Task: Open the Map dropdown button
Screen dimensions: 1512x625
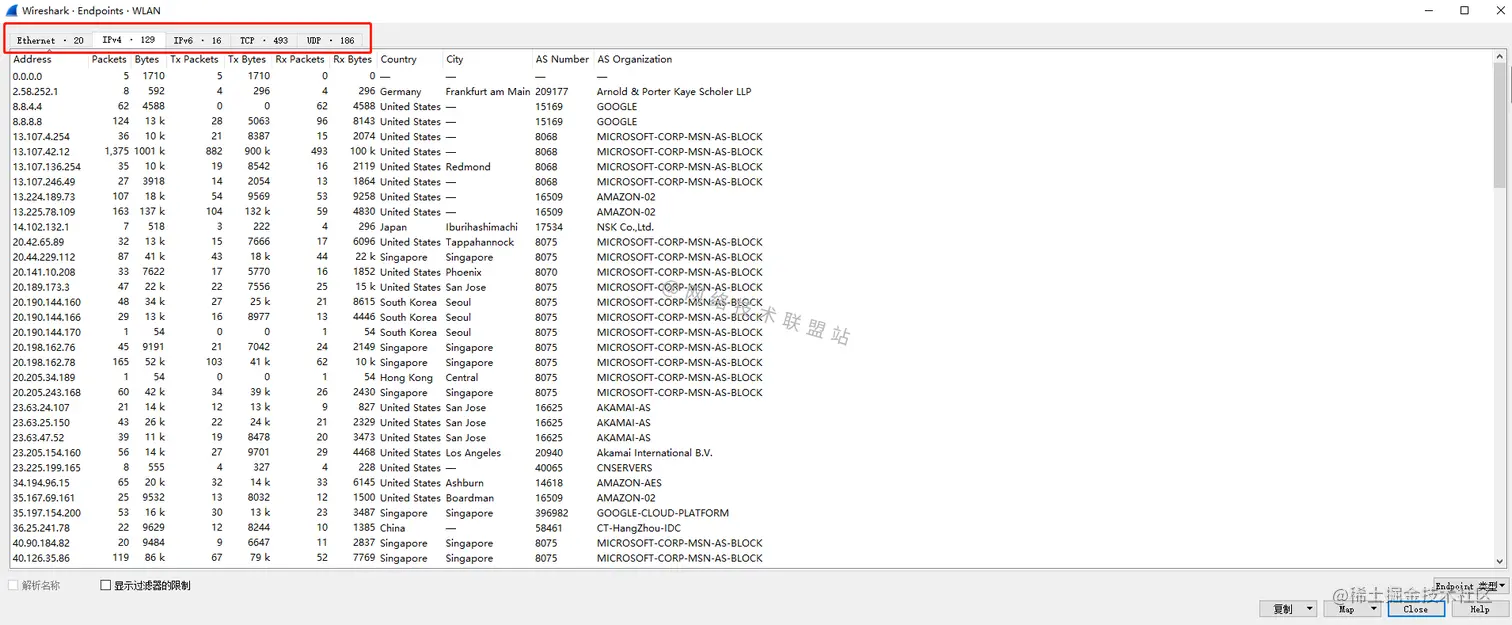Action: click(1352, 609)
